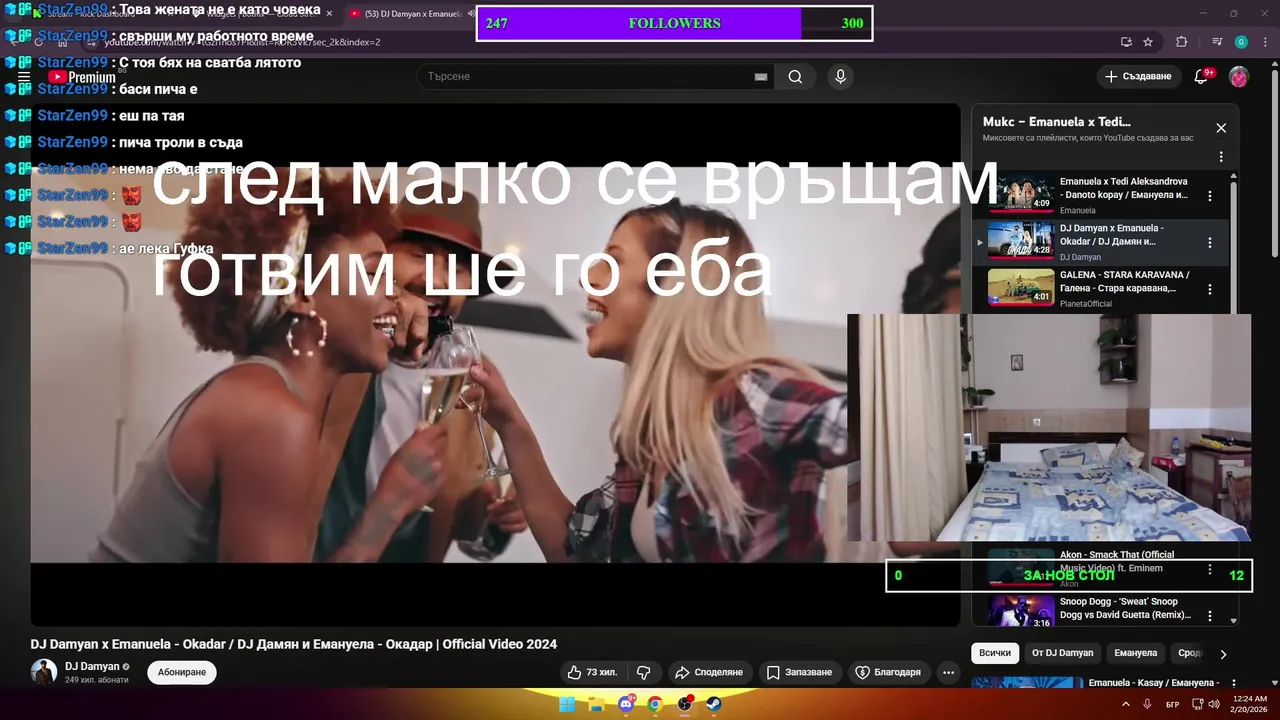Dislike the video with thumbs down
Screen dimensions: 1280x720
coord(644,672)
